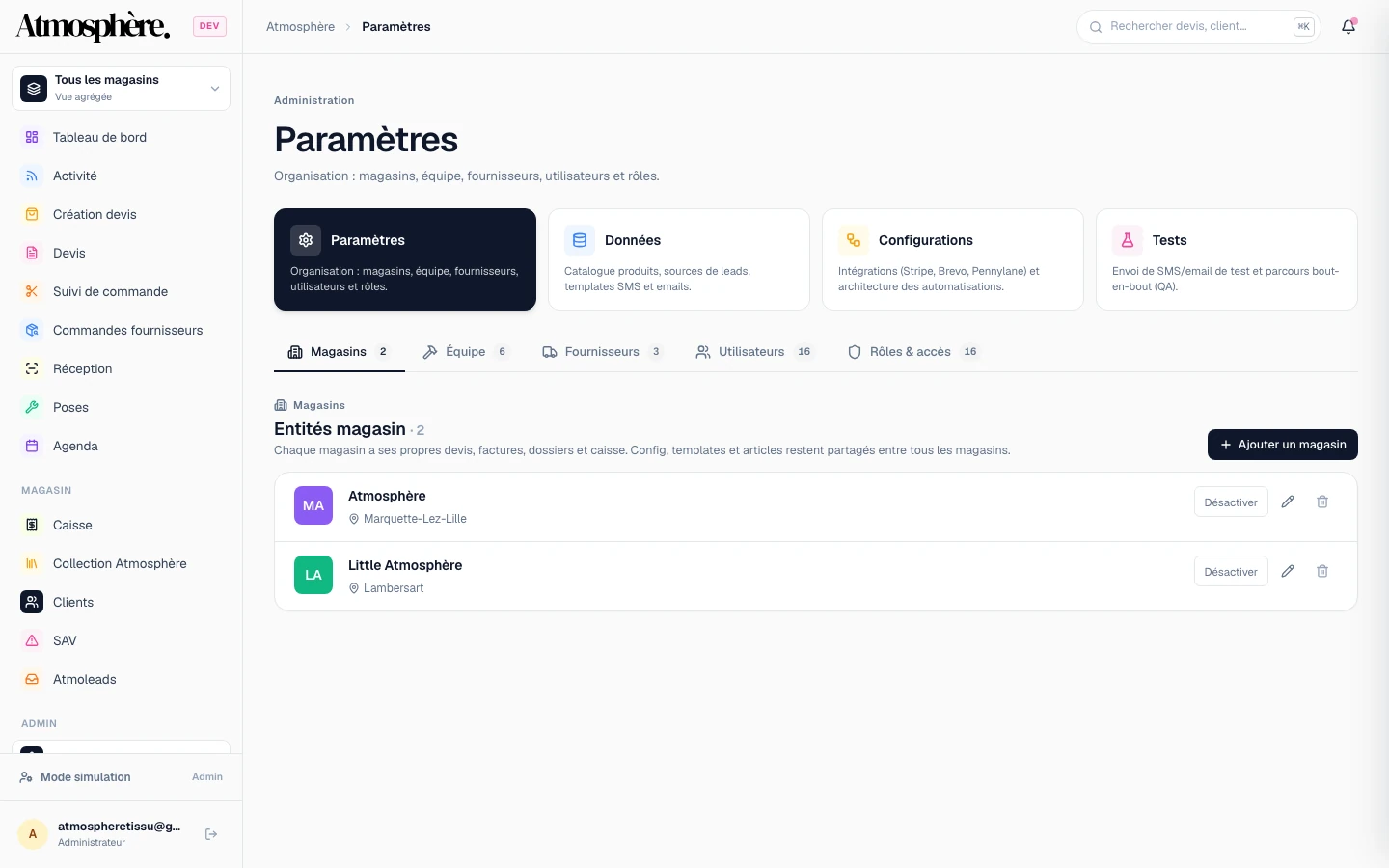Click the Configurations card icon
The width and height of the screenshot is (1389, 868).
coord(854,240)
